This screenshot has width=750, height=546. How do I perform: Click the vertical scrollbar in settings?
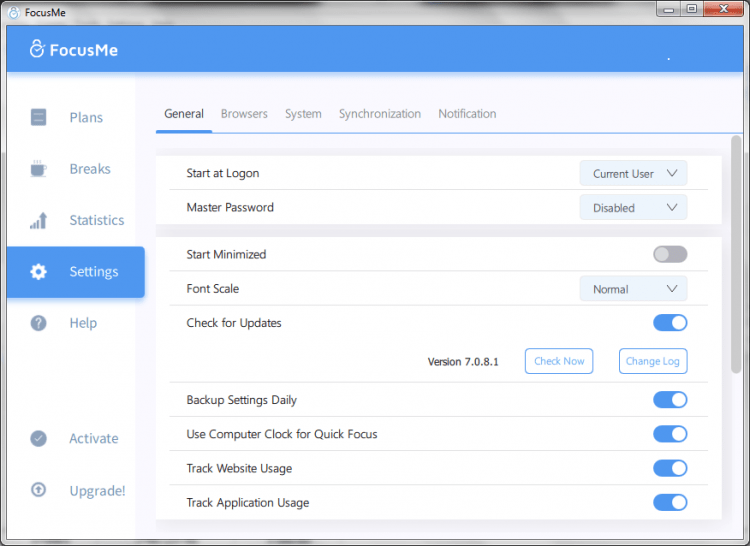(x=736, y=250)
